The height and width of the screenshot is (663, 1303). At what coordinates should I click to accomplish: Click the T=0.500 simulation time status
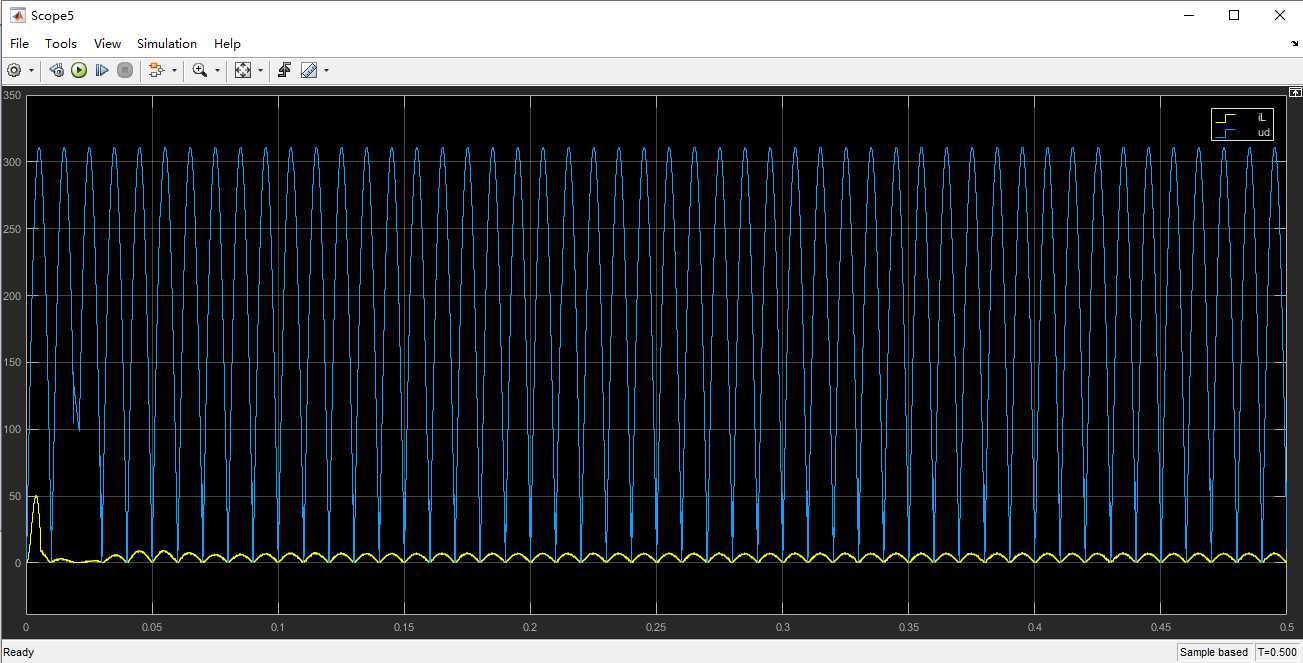(1277, 652)
